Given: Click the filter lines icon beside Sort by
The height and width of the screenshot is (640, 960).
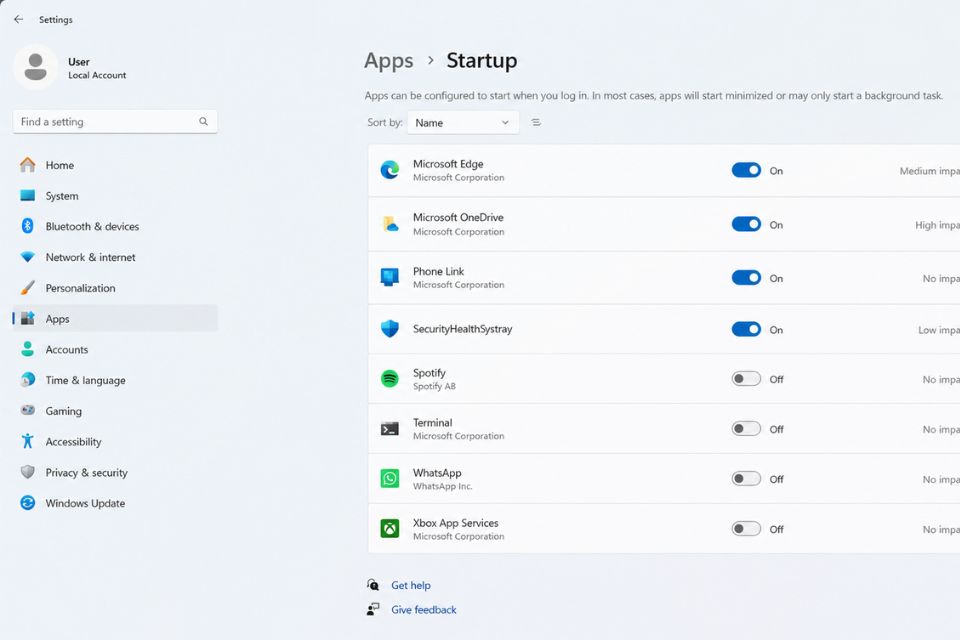Looking at the screenshot, I should coord(536,122).
